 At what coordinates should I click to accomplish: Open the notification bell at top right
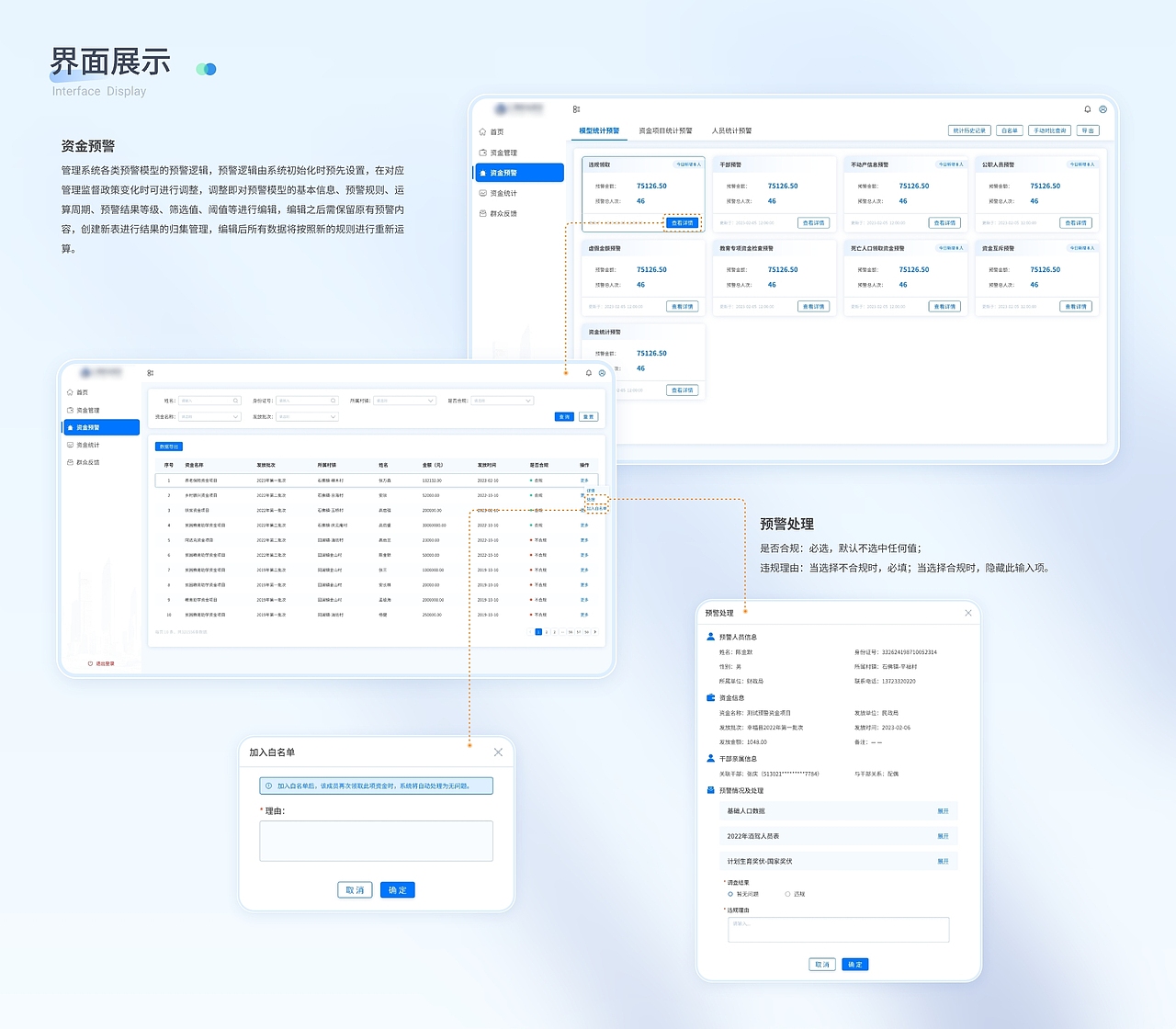(x=1089, y=108)
